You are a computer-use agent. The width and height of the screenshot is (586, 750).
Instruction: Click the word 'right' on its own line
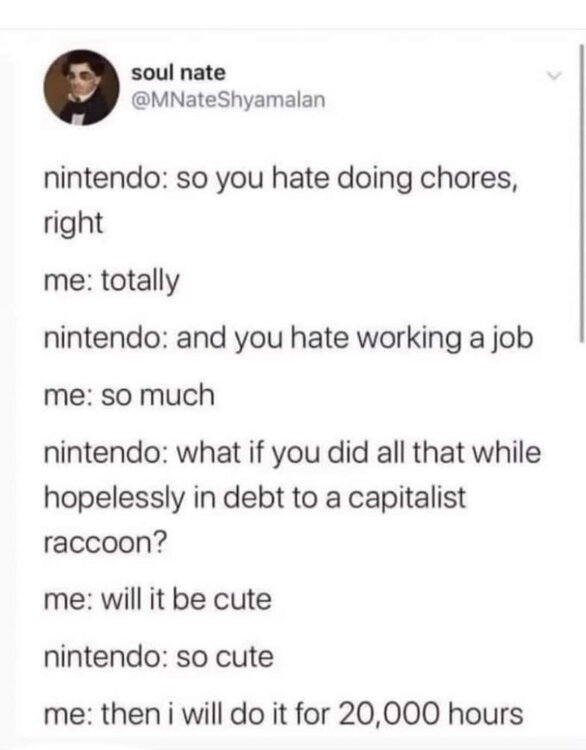tap(73, 223)
